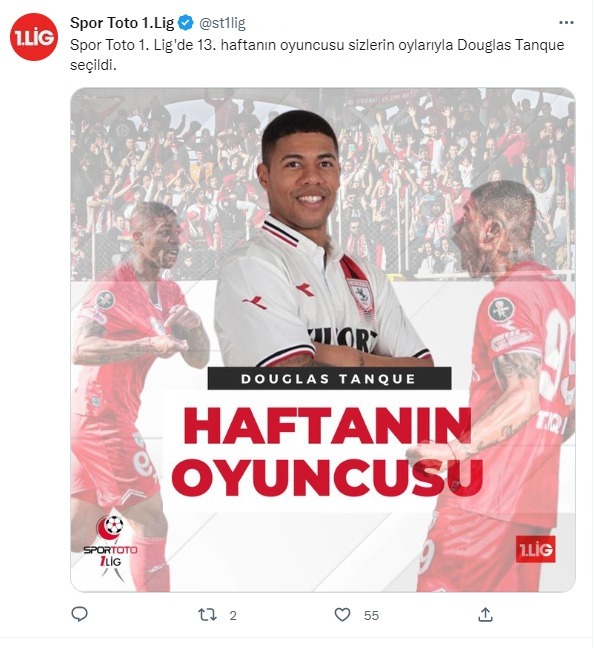This screenshot has width=594, height=648.
Task: Open the @st1lig handle link
Action: click(222, 23)
